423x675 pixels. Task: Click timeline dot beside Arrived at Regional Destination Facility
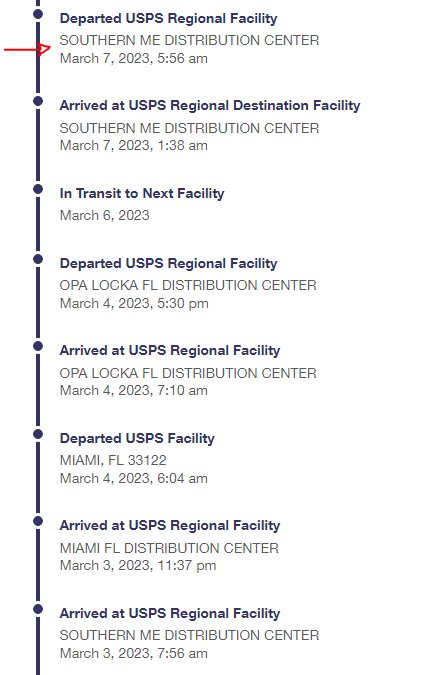[x=38, y=101]
